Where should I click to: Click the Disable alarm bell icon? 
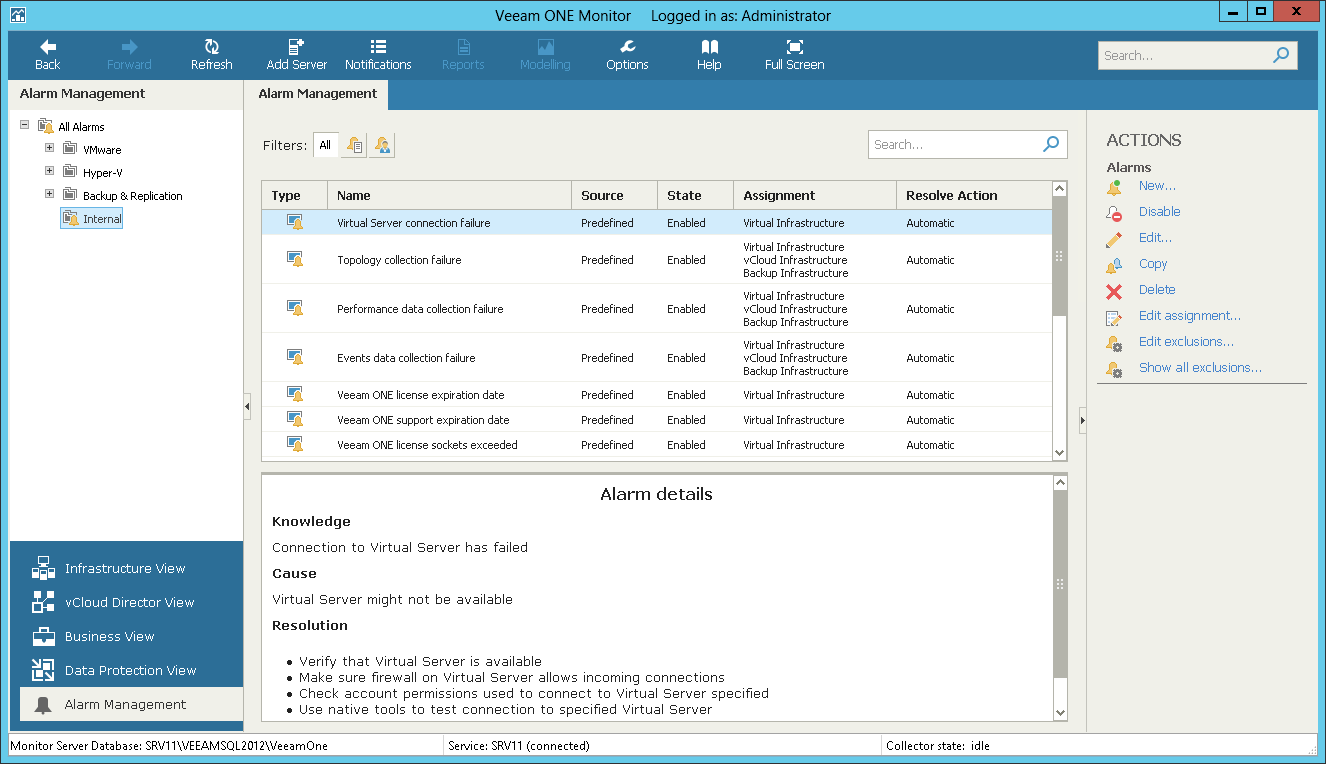1114,213
